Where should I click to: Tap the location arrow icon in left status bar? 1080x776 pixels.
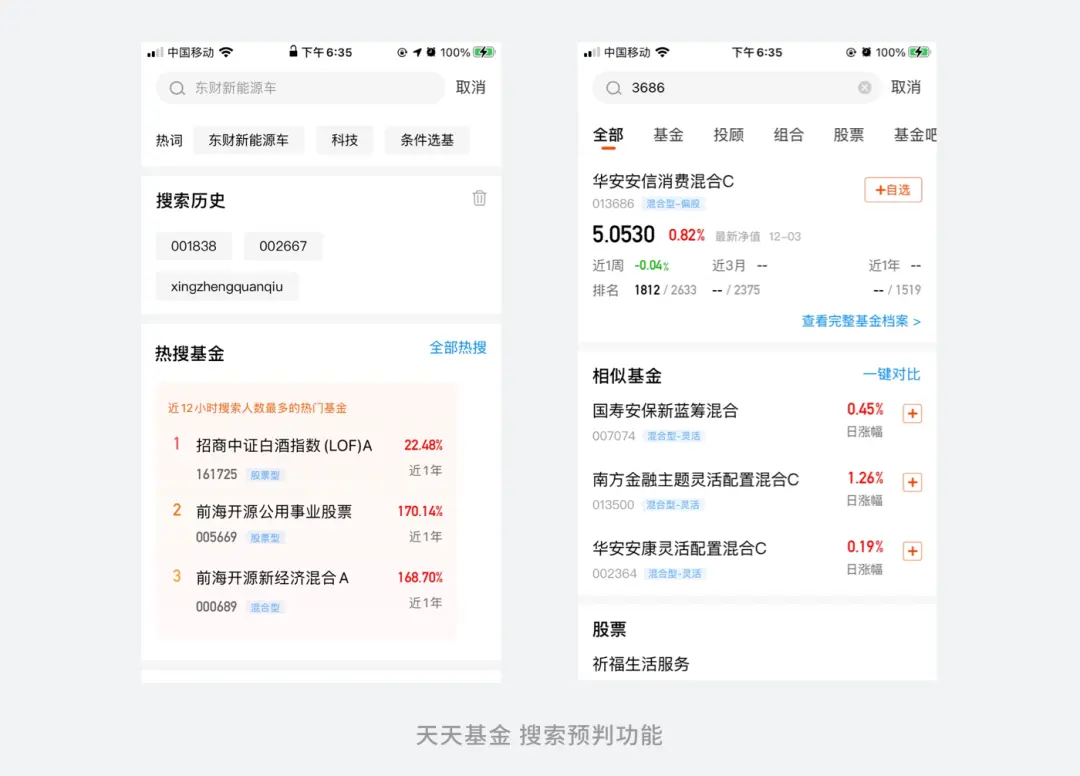[x=417, y=52]
